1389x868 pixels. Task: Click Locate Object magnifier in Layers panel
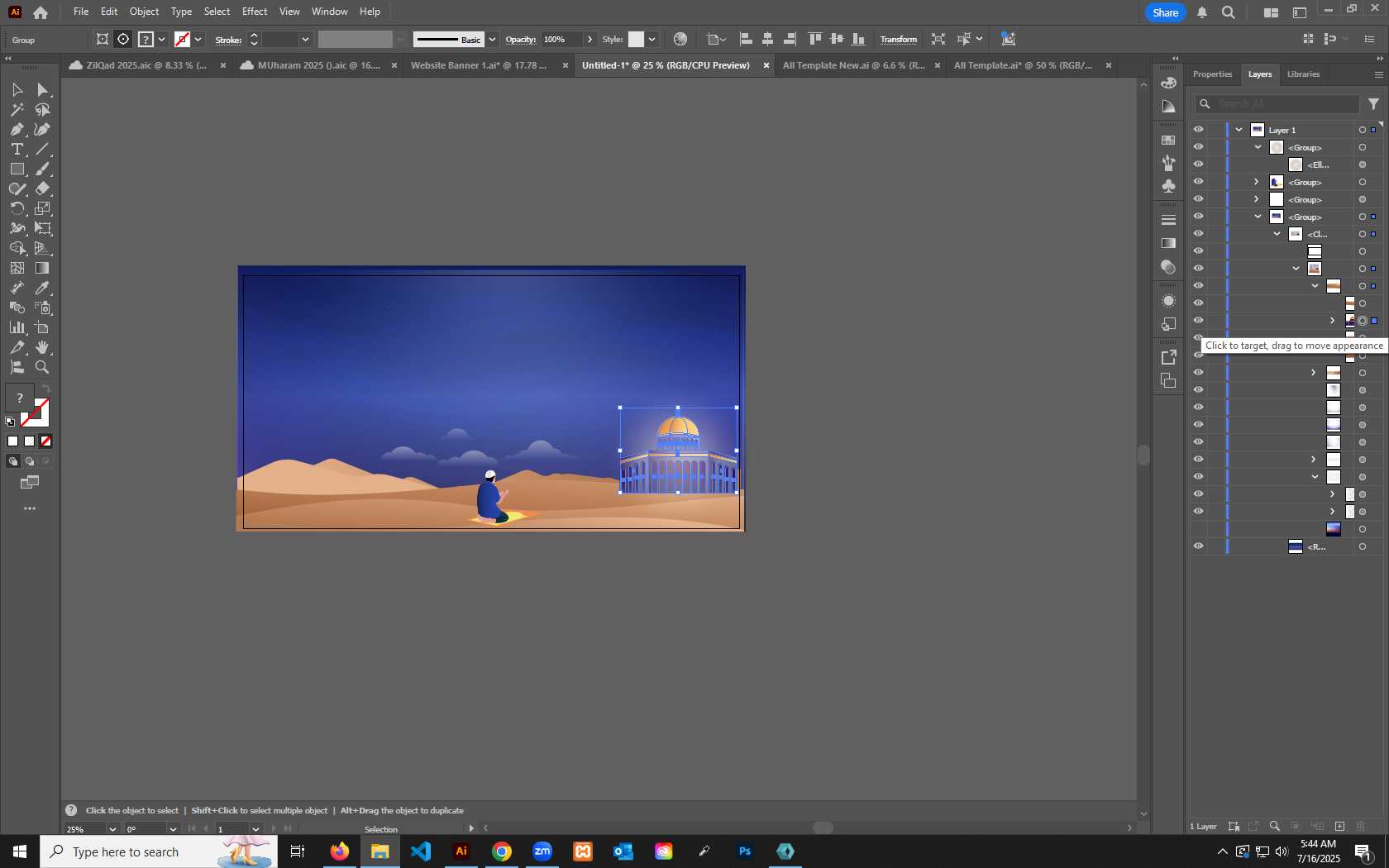(1275, 827)
